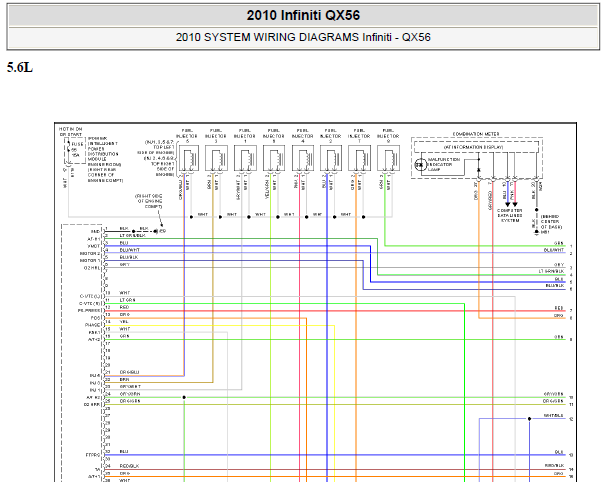
Task: Click the "PHASE" terminal label
Action: point(92,325)
